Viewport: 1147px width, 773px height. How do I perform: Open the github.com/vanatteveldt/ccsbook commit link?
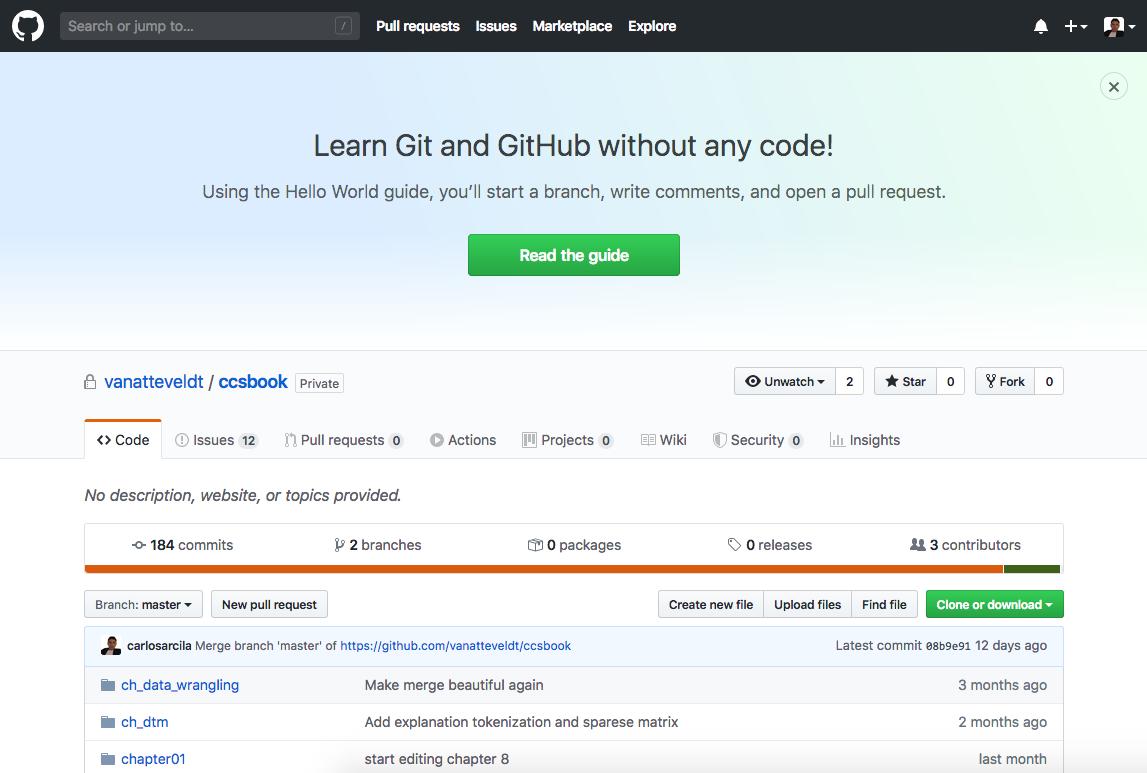(456, 646)
